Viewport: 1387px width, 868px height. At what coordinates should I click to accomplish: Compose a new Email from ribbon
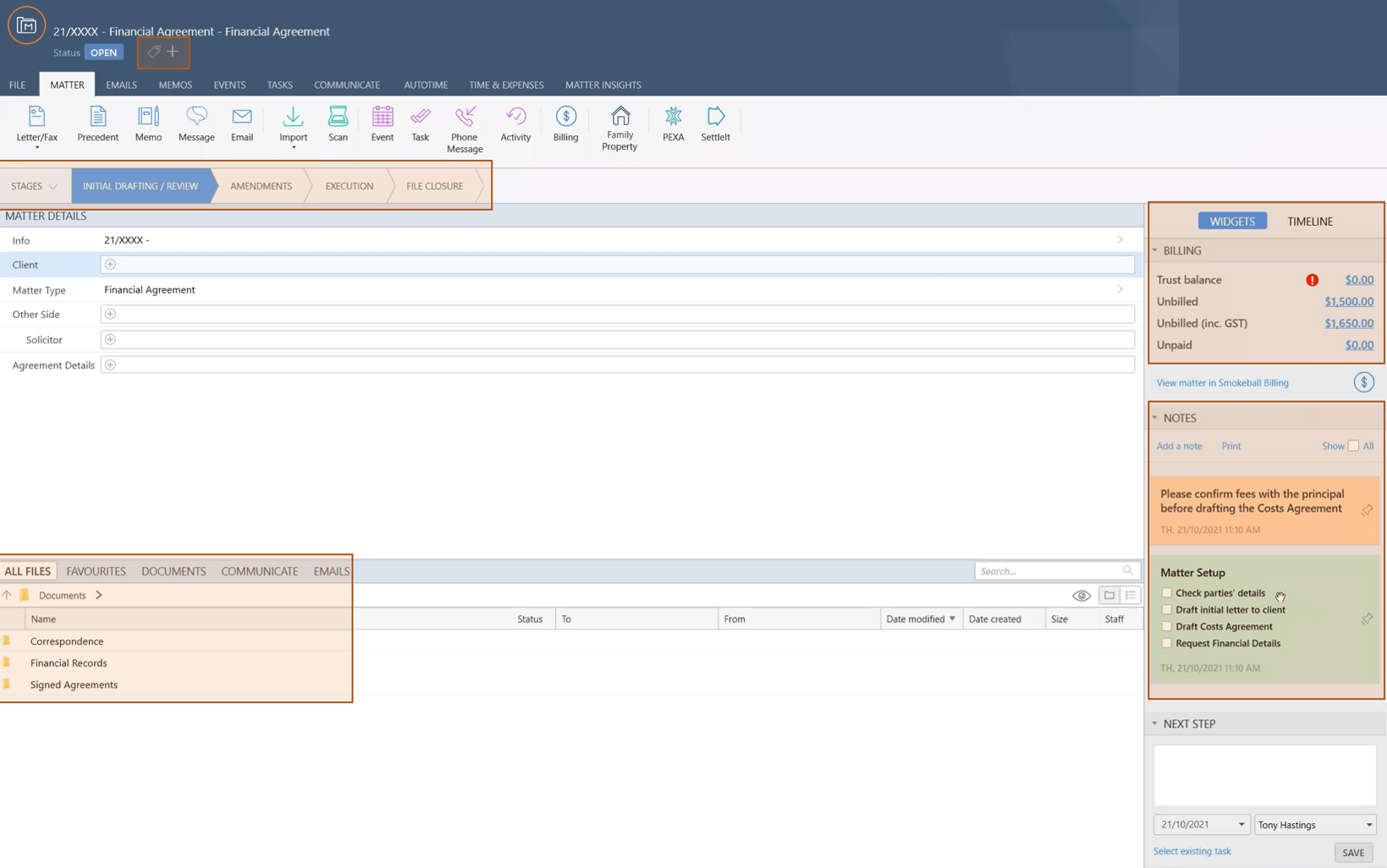point(242,123)
